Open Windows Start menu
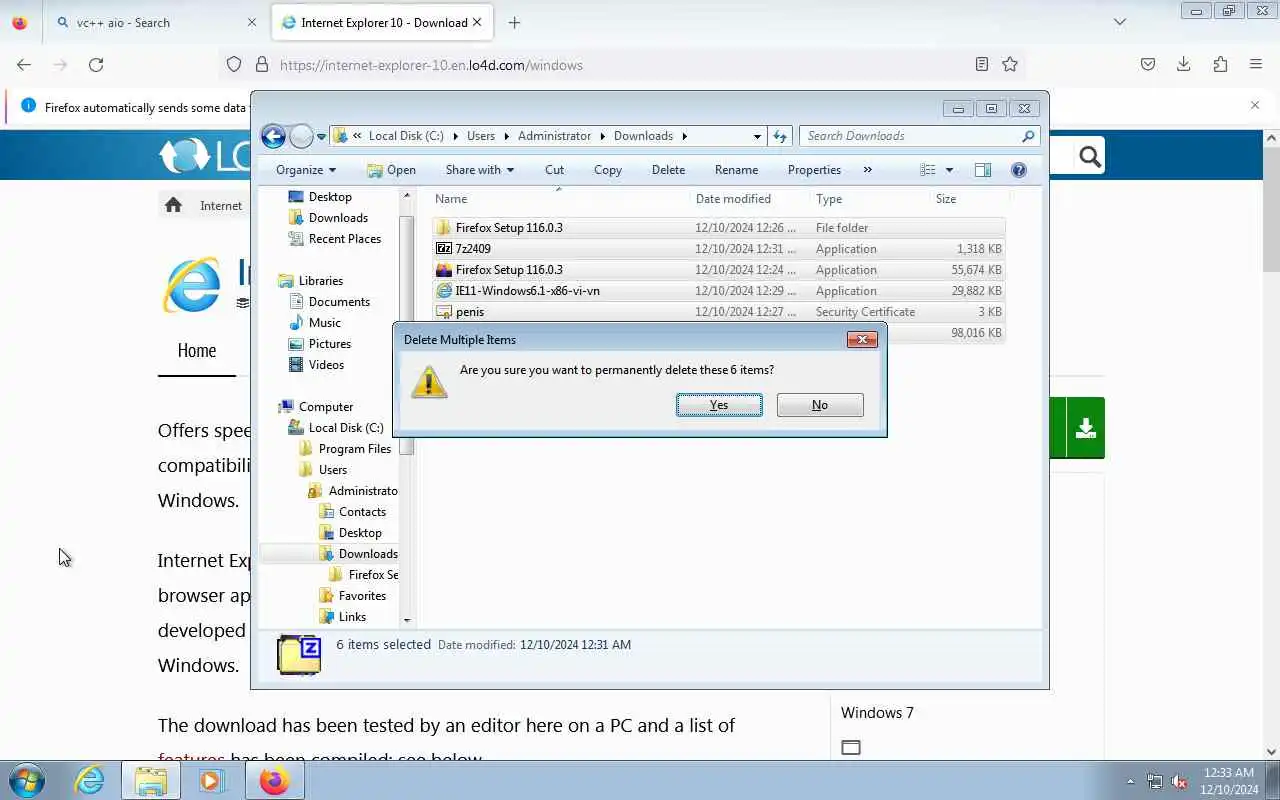1280x800 pixels. click(27, 780)
